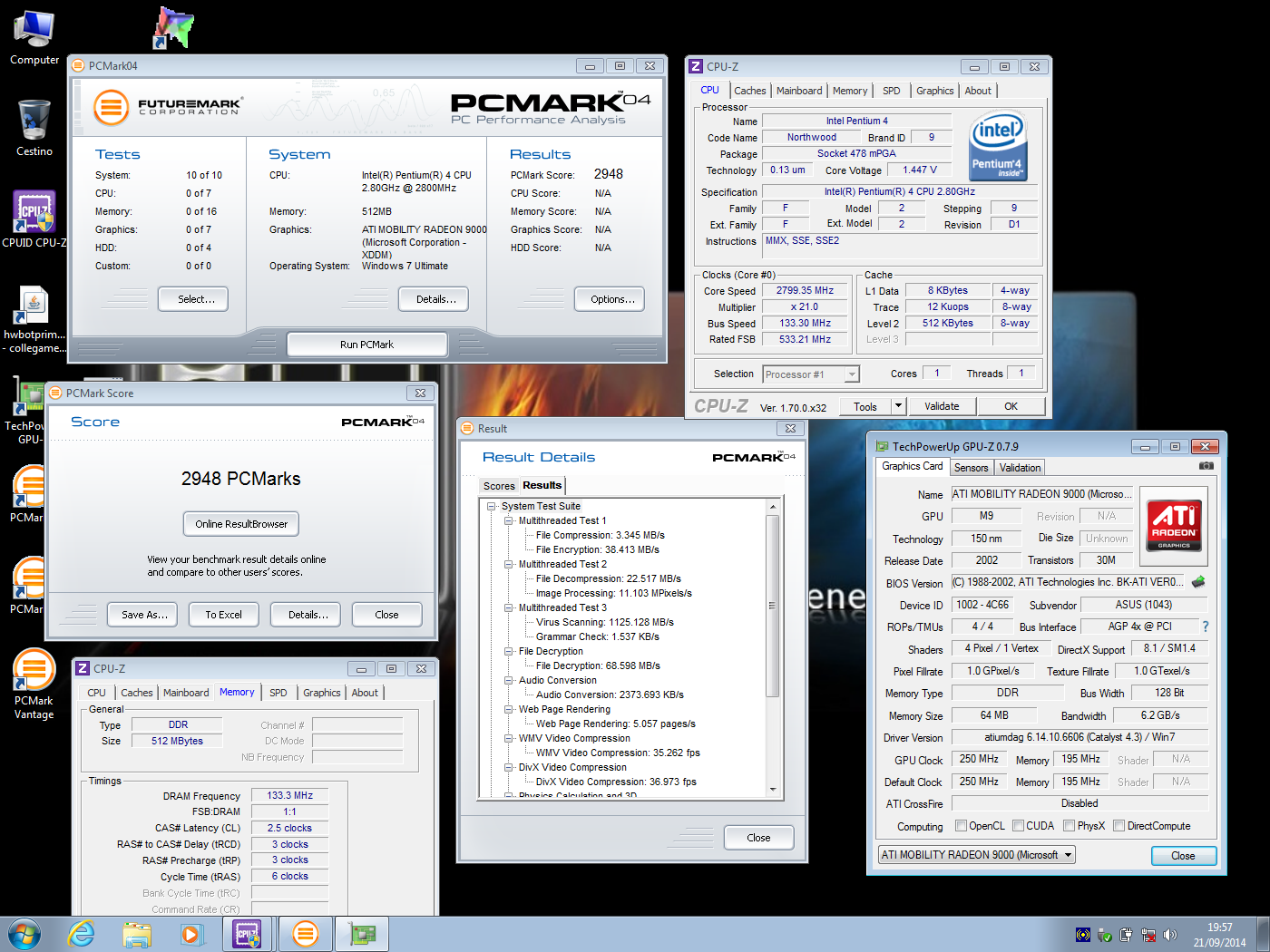Click the Options... button under Results
Viewport: 1270px width, 952px height.
pos(610,299)
